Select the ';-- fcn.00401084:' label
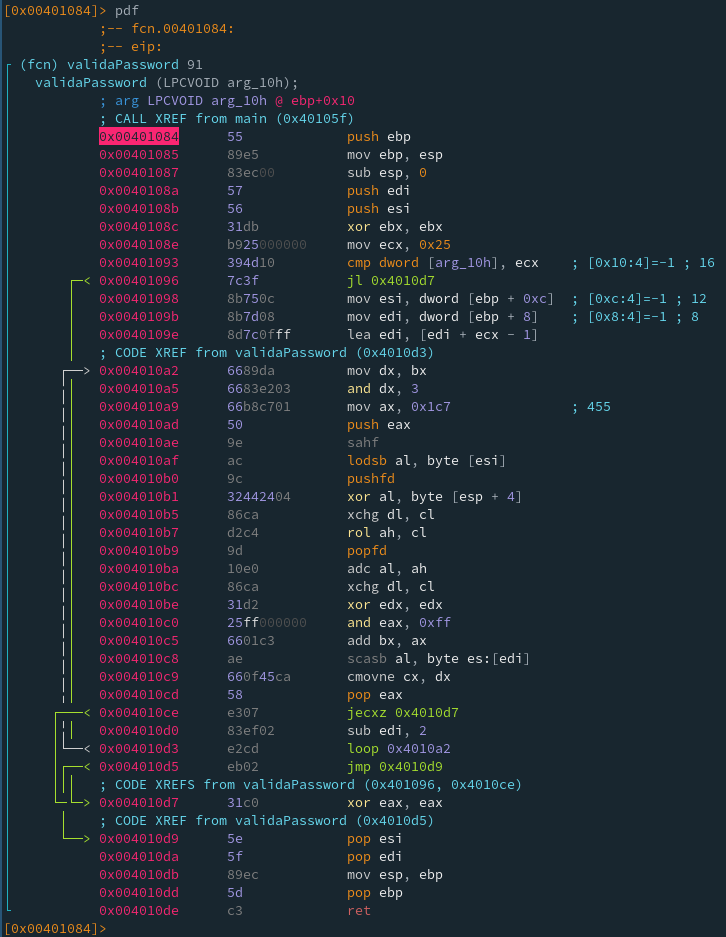Viewport: 726px width, 937px height. point(167,29)
